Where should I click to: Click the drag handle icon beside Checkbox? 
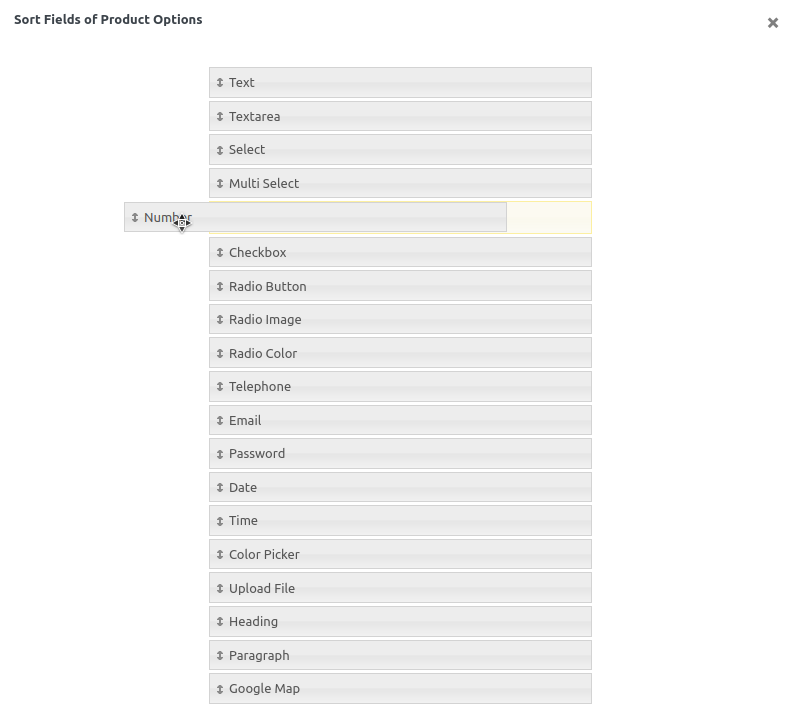pyautogui.click(x=220, y=253)
